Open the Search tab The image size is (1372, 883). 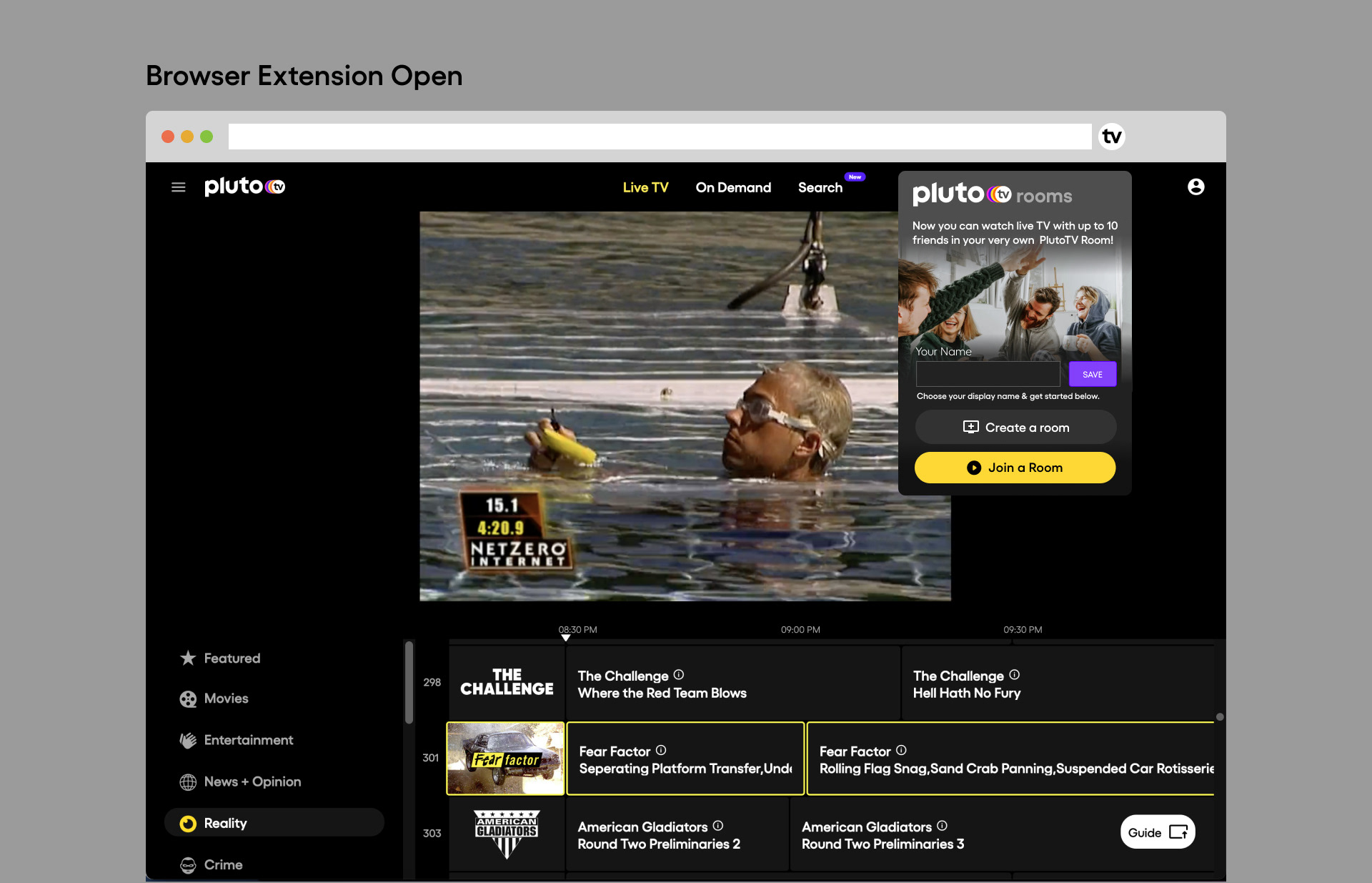[x=820, y=187]
